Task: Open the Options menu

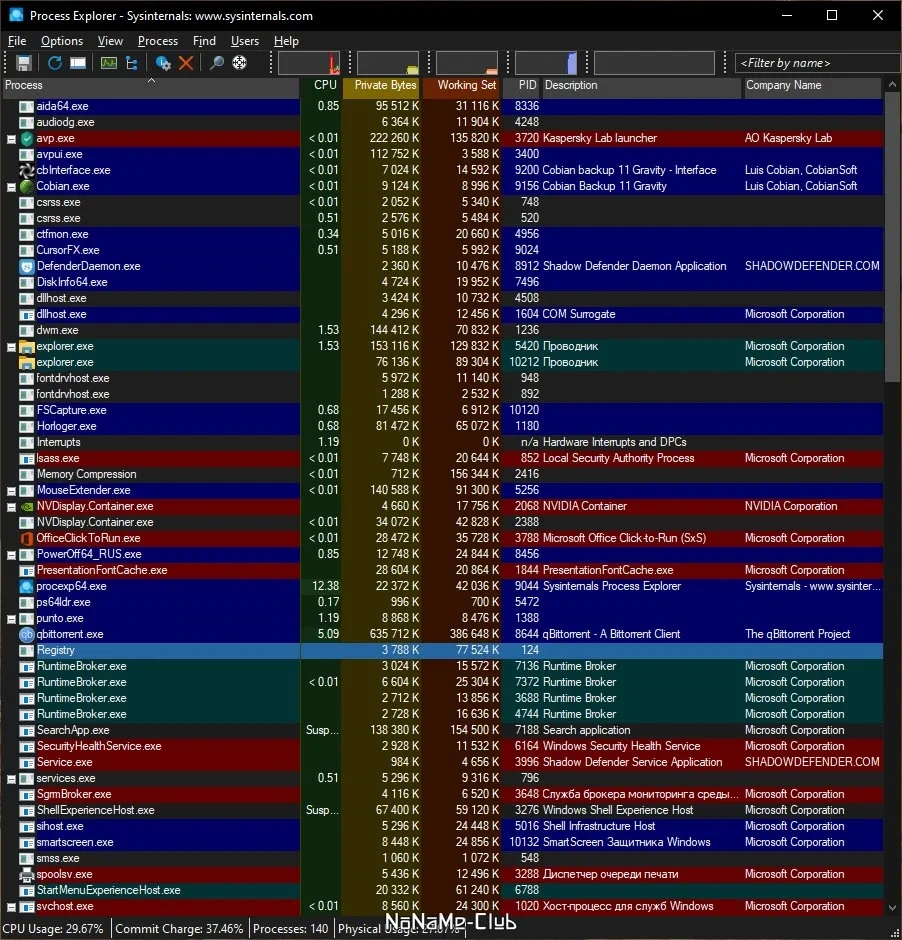Action: 62,41
